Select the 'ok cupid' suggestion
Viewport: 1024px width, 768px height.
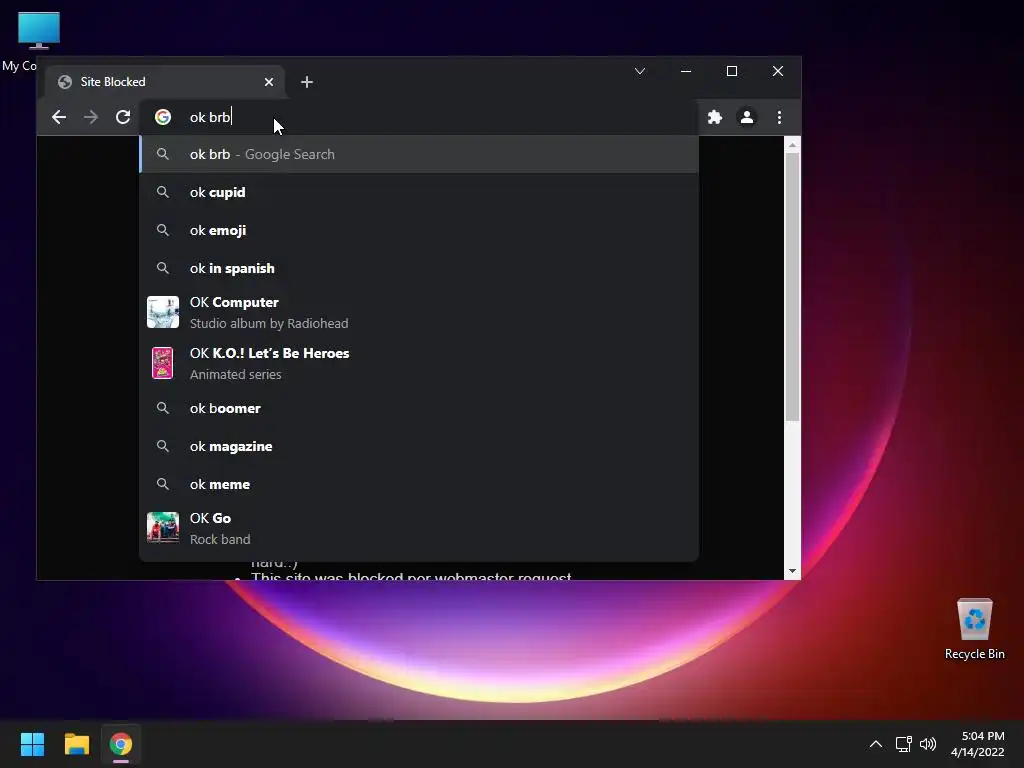(419, 192)
